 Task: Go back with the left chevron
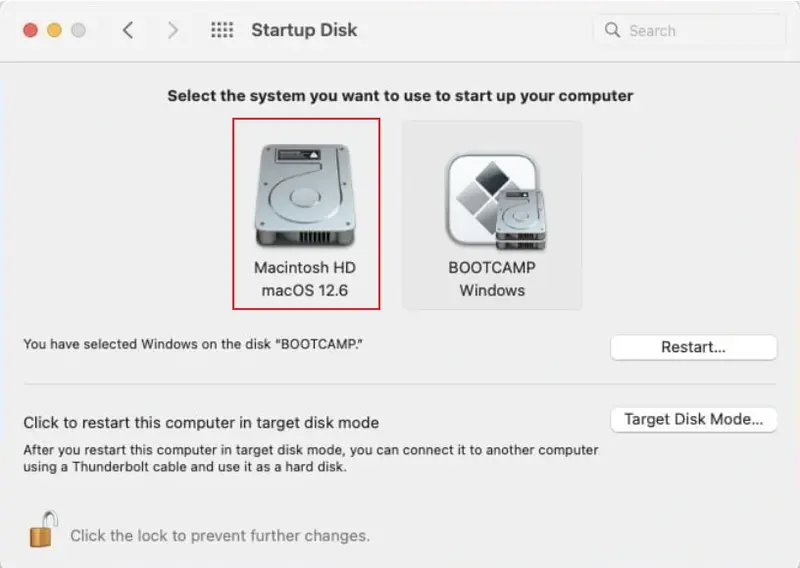128,30
